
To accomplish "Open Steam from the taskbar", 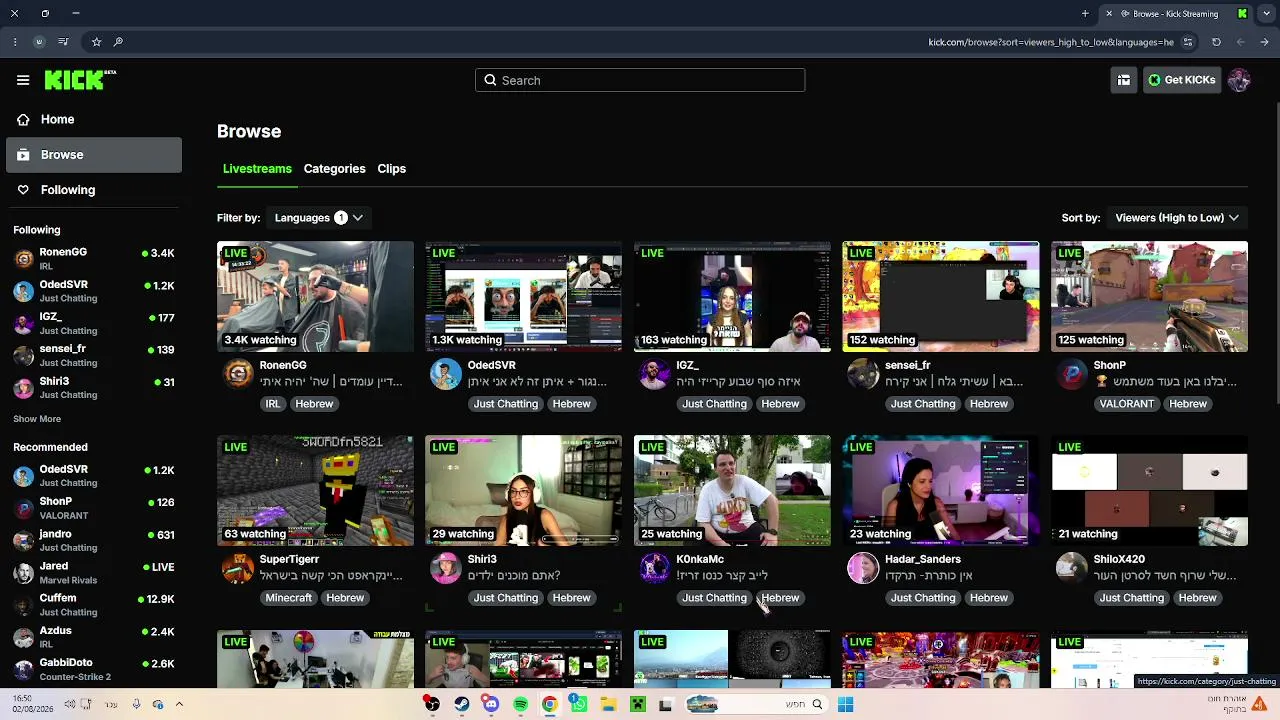I will point(461,704).
